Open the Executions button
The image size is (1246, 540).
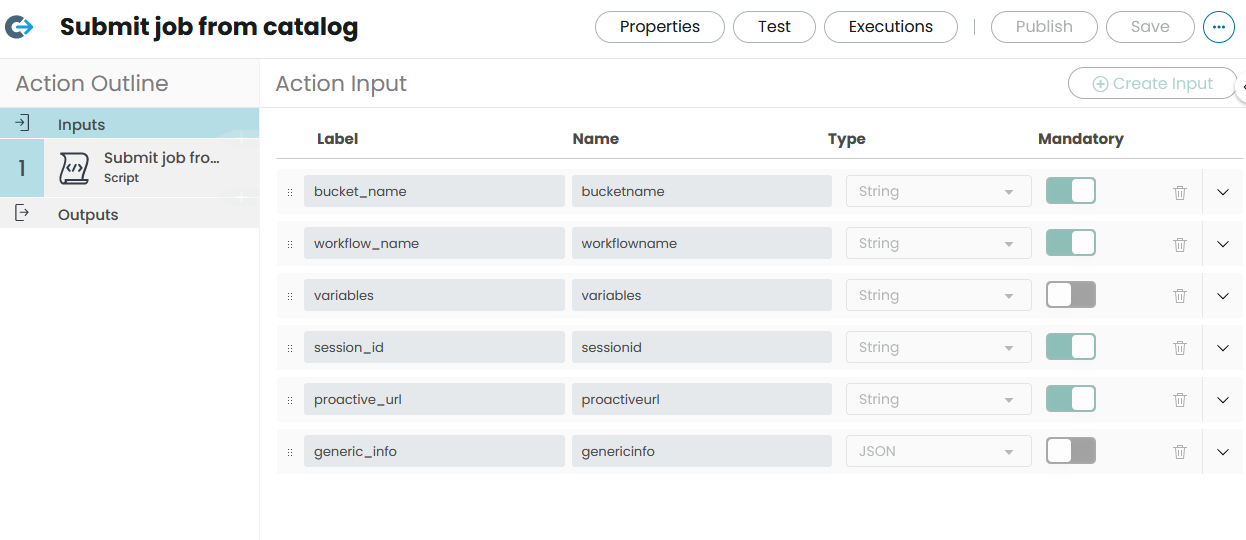[891, 27]
